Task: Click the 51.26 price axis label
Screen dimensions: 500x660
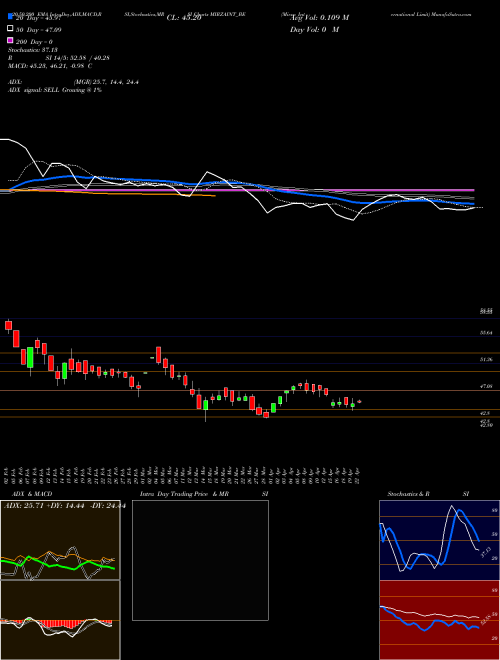Action: point(486,359)
